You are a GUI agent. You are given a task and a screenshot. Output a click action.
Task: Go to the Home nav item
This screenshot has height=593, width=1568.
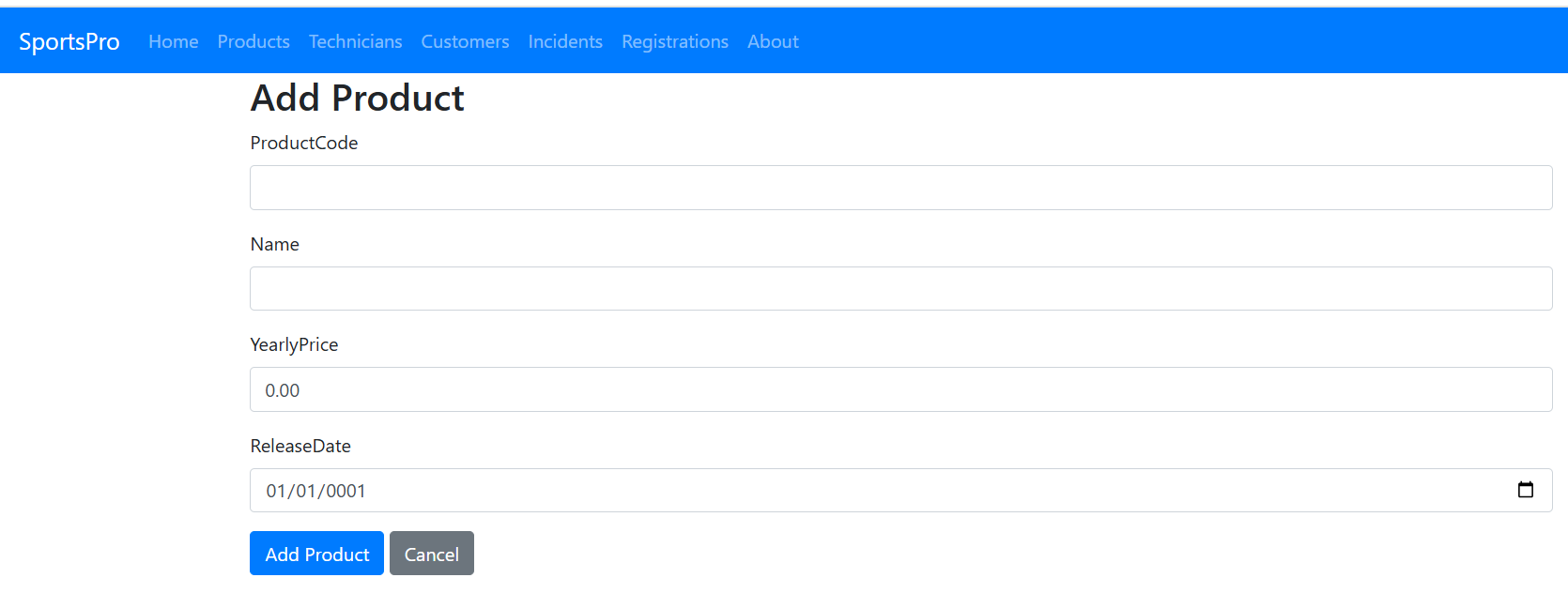[x=174, y=41]
